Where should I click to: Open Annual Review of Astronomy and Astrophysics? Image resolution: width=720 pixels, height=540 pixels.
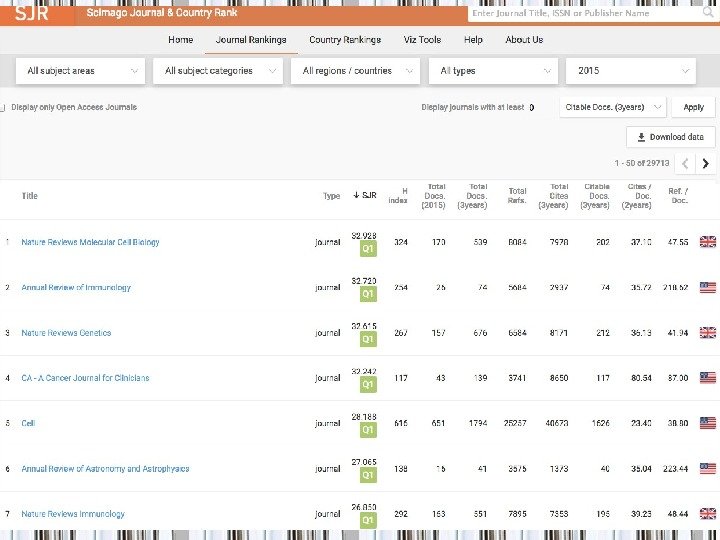click(105, 468)
